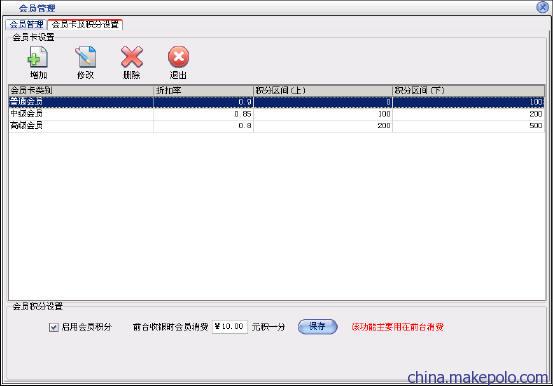Toggle the 启用会员积分 checkbox
The image size is (553, 386).
click(x=54, y=327)
